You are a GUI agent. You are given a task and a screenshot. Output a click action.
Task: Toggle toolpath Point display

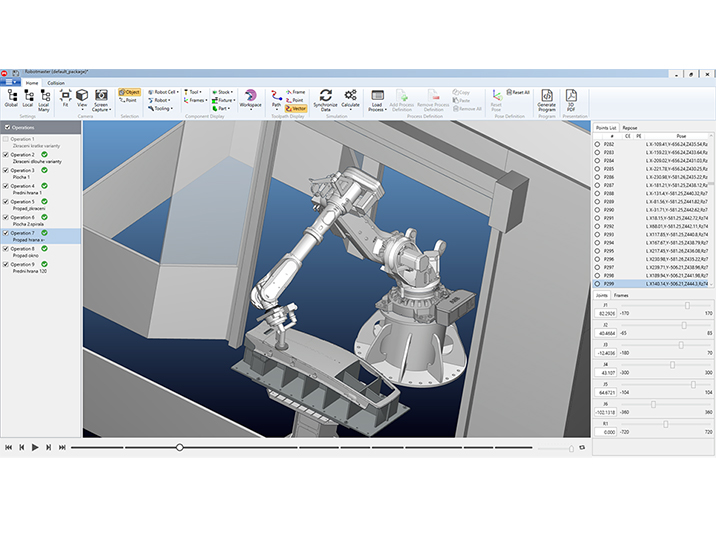click(295, 100)
